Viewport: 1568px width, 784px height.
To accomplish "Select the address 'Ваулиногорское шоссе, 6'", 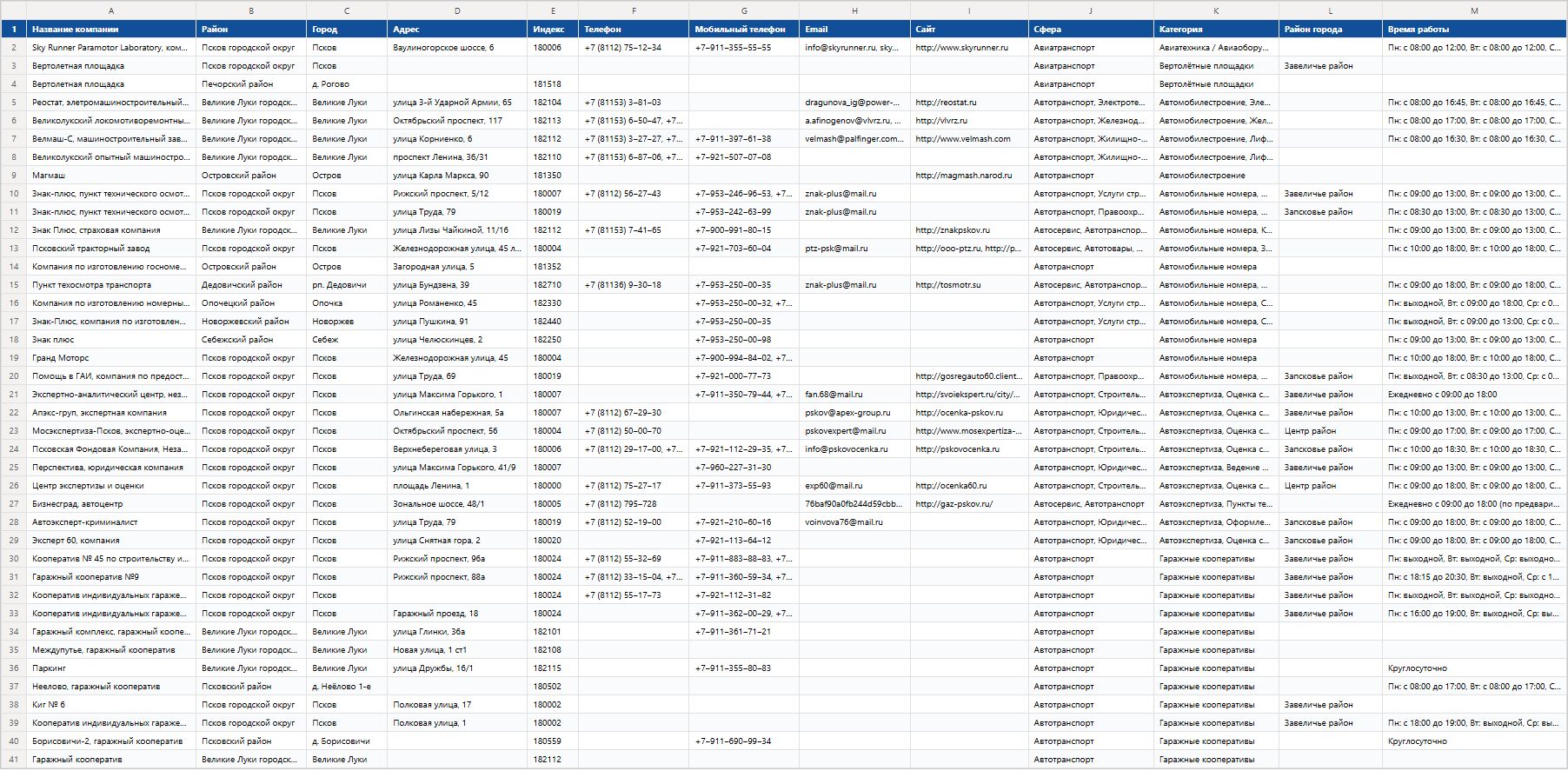I will 457,48.
